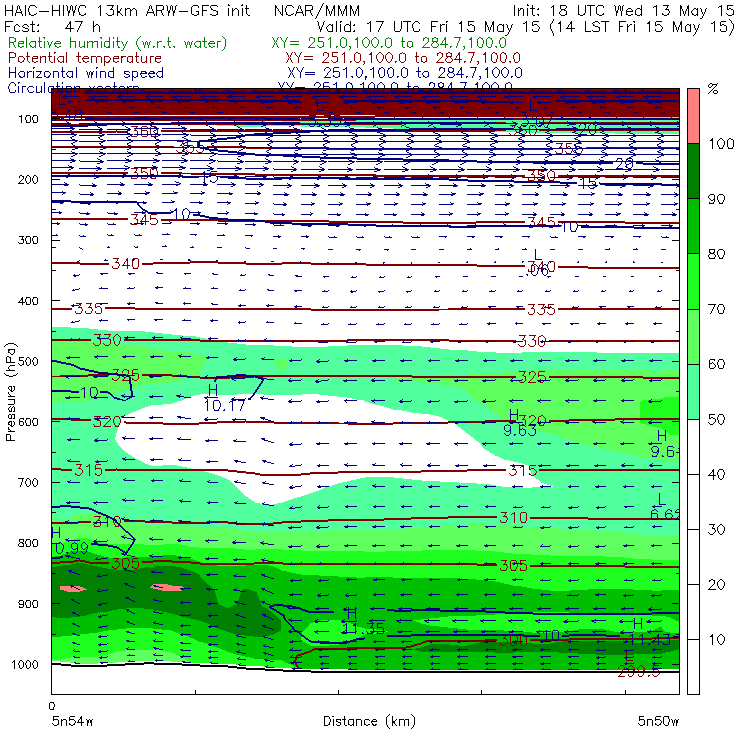This screenshot has width=740, height=740.
Task: Click the 'Distance (km)' axis label
Action: (x=369, y=721)
